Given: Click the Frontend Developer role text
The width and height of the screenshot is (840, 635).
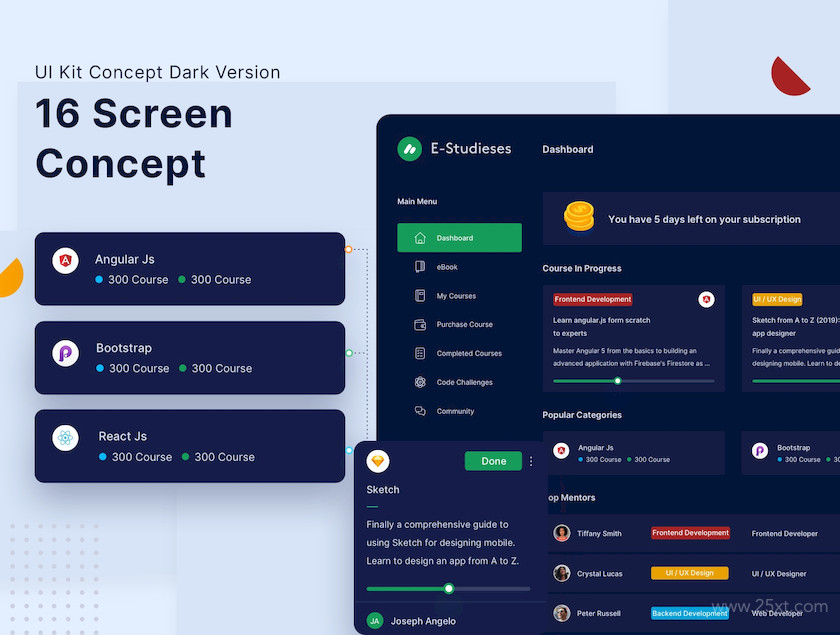Looking at the screenshot, I should 784,533.
